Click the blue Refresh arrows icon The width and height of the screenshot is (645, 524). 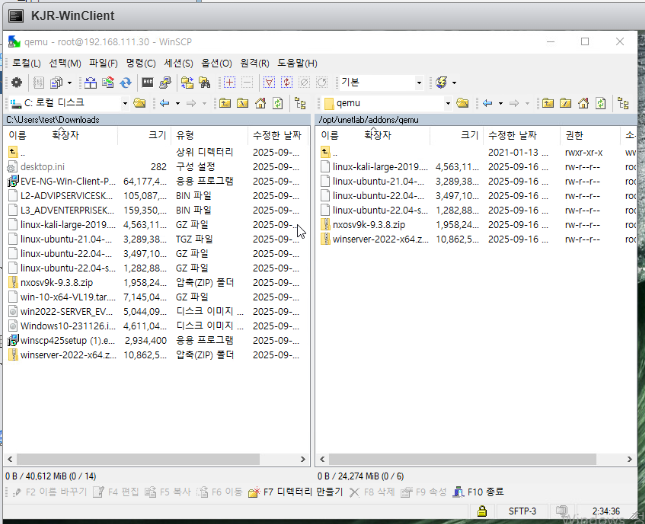click(126, 83)
